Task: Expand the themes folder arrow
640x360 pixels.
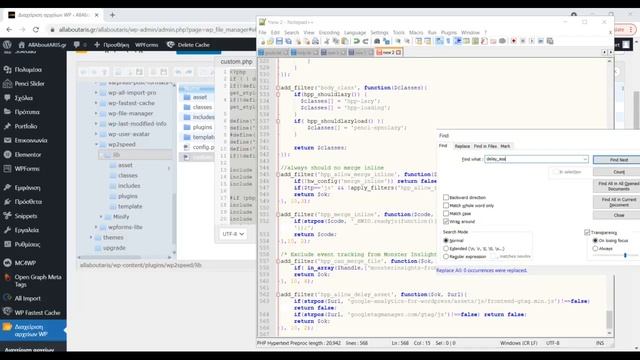Action: [91, 237]
